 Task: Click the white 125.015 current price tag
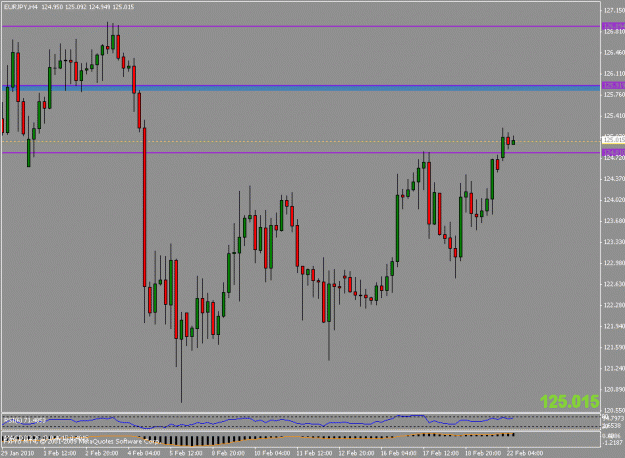(613, 140)
